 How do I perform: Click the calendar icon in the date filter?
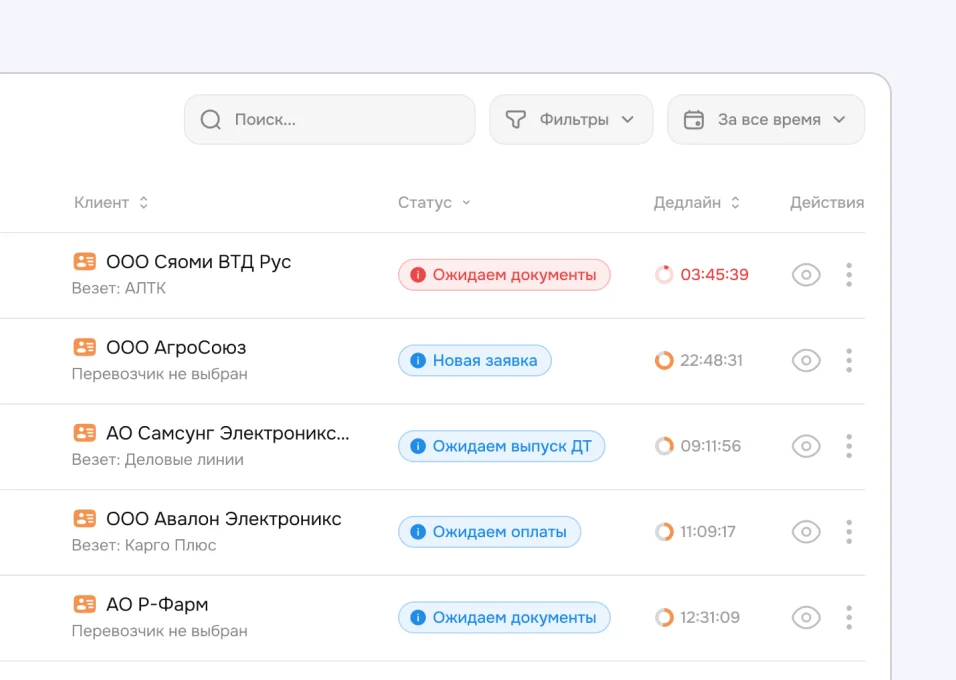(x=694, y=120)
